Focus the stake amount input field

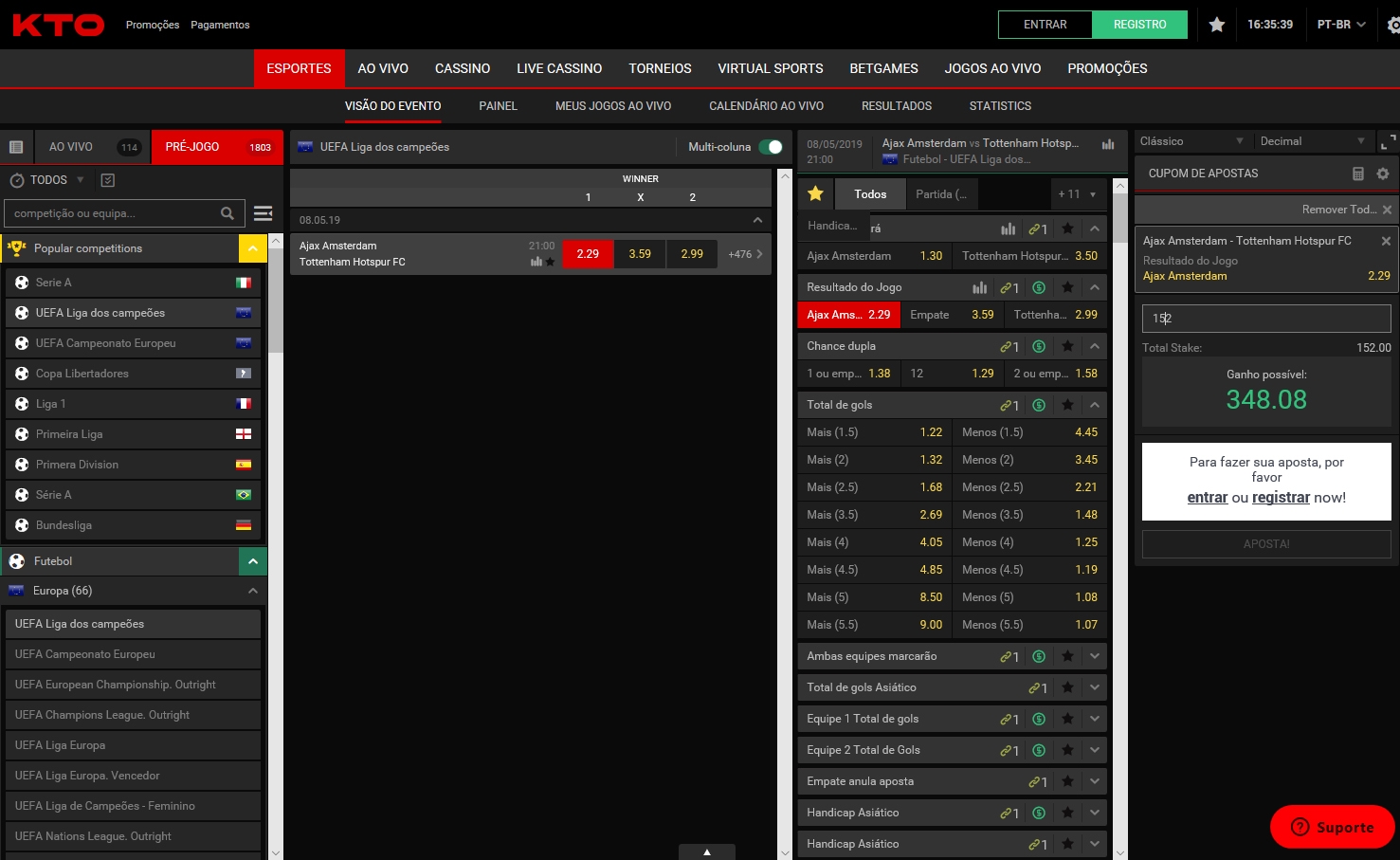point(1266,319)
